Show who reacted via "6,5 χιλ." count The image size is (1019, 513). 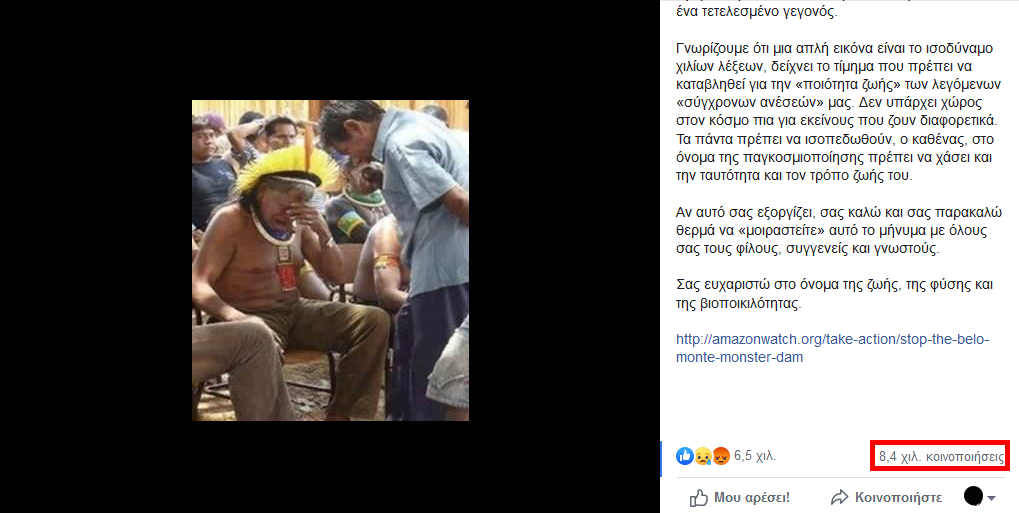click(755, 456)
